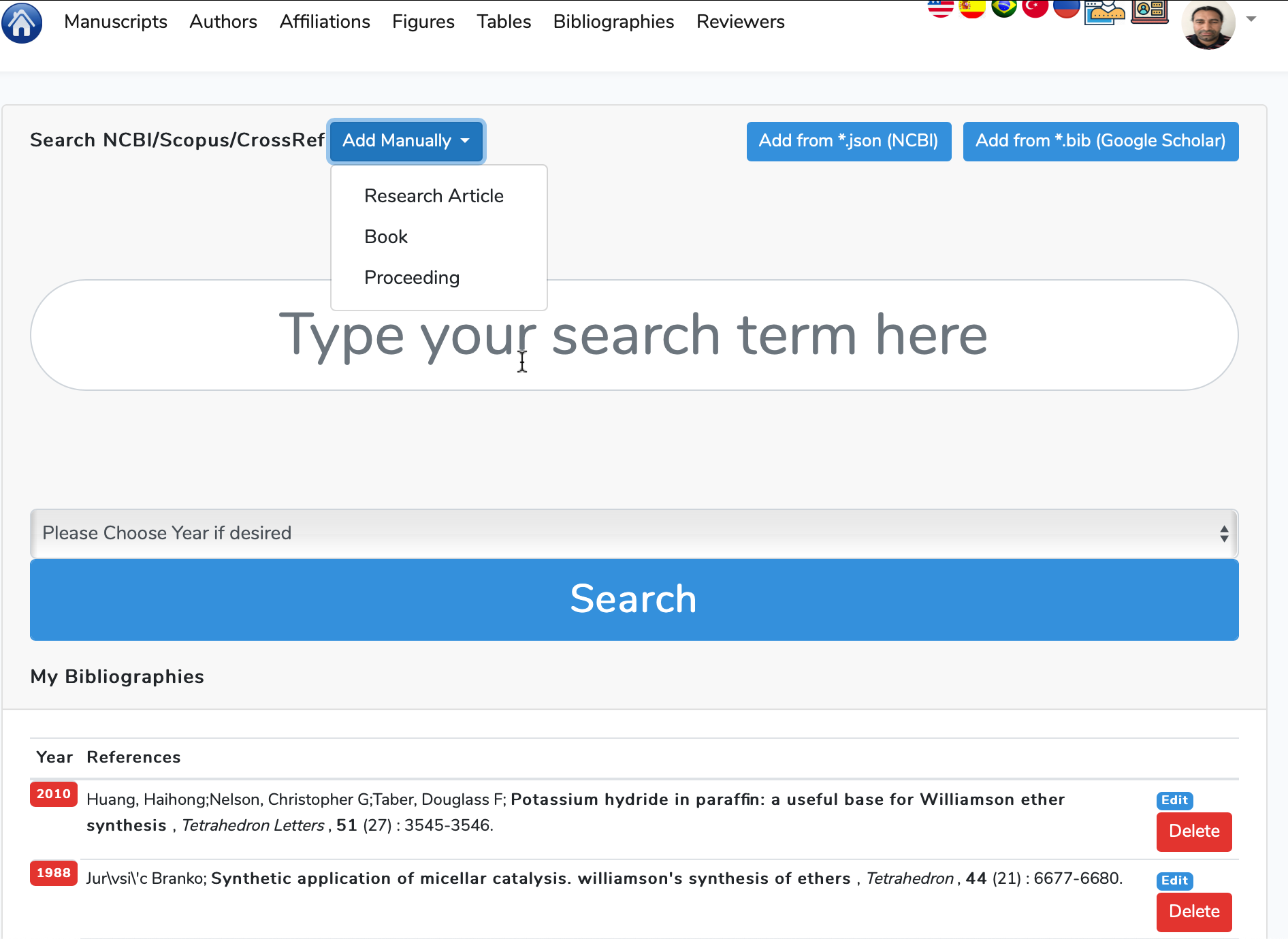The width and height of the screenshot is (1288, 939).
Task: Click the Russian flag icon
Action: pyautogui.click(x=1066, y=8)
